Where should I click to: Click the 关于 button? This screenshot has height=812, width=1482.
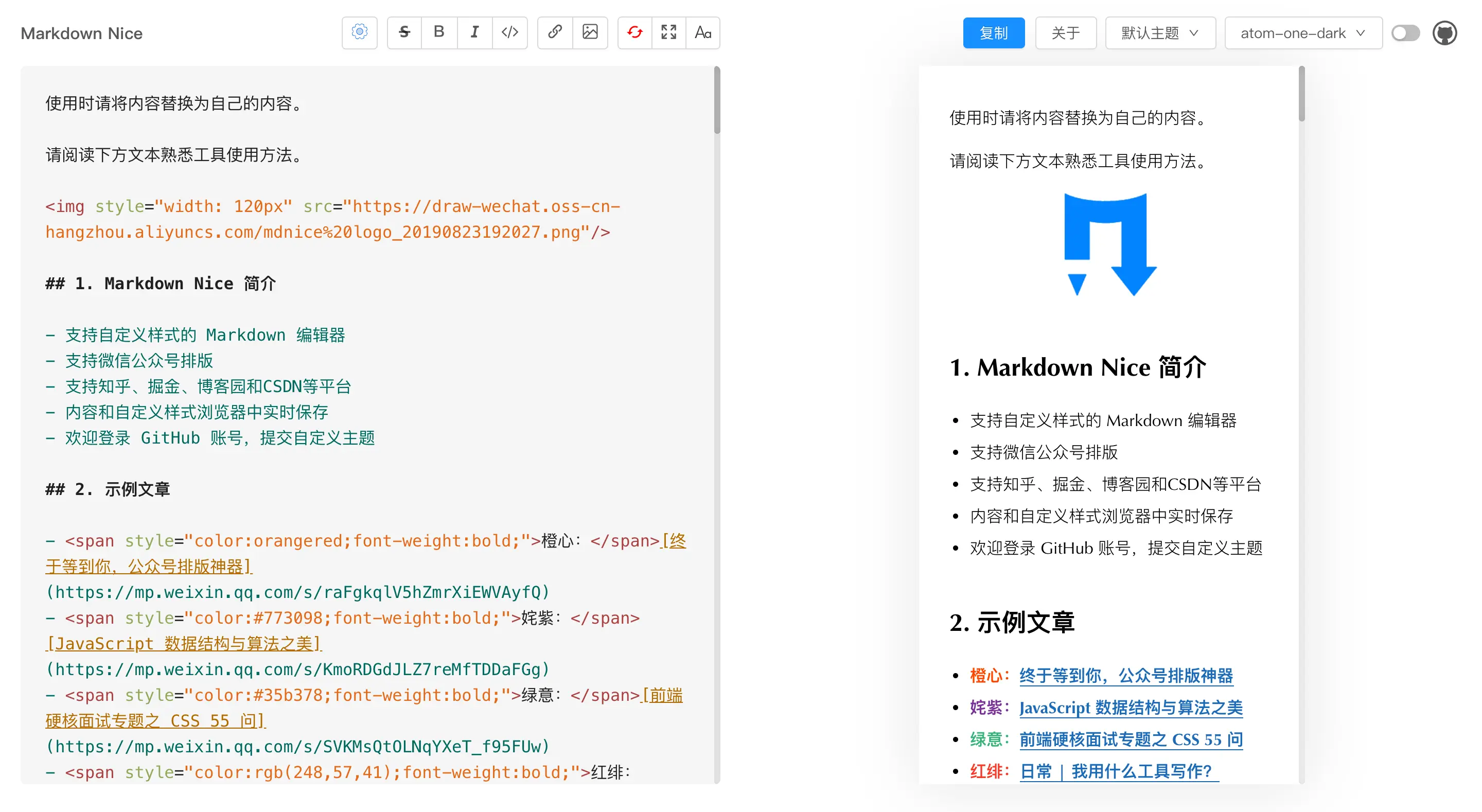[x=1066, y=33]
